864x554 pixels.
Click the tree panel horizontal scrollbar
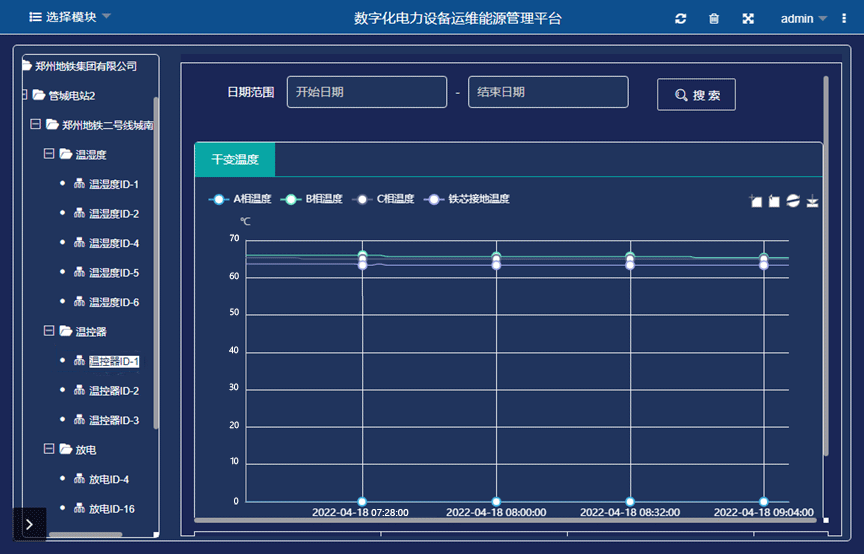pos(85,534)
